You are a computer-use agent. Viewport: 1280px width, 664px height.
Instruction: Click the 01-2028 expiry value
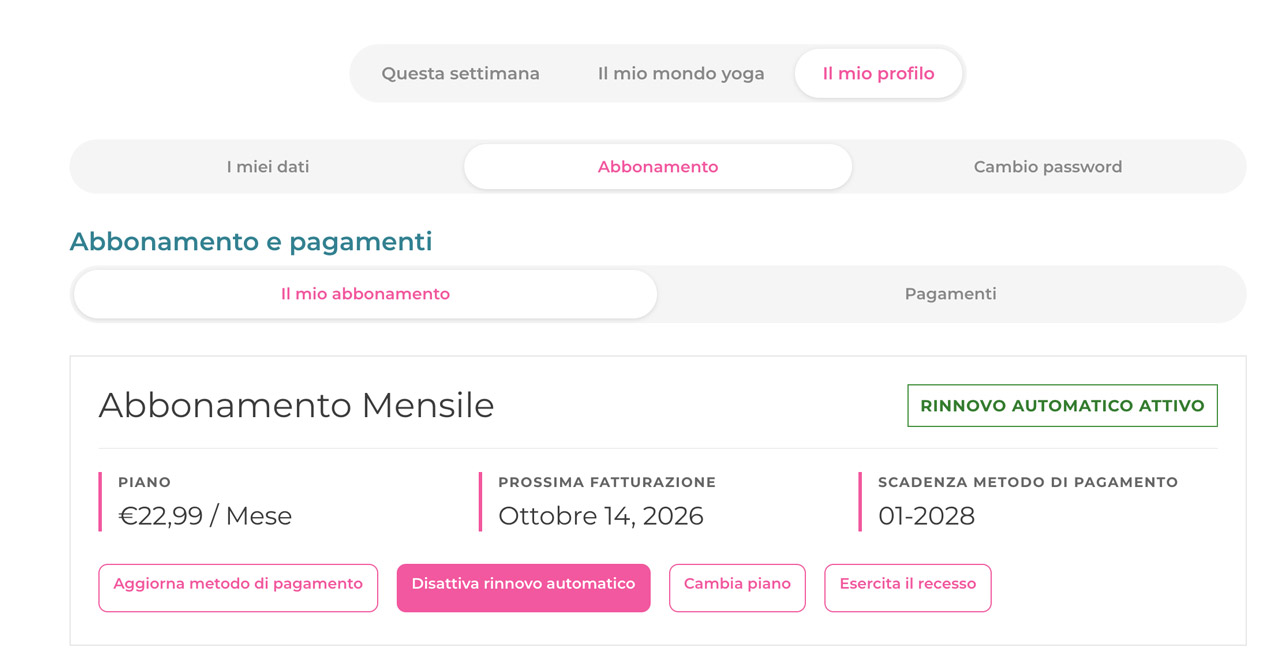[926, 516]
